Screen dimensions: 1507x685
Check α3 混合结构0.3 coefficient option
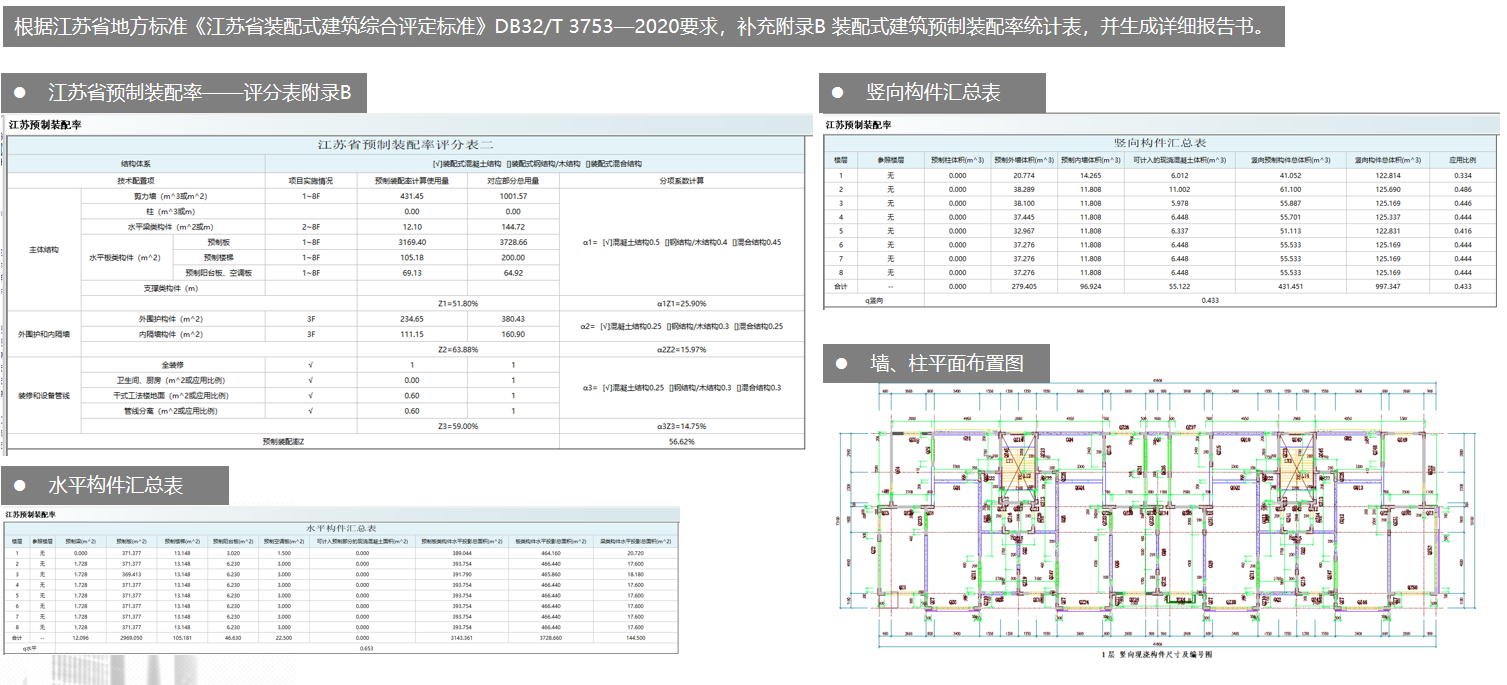point(758,387)
